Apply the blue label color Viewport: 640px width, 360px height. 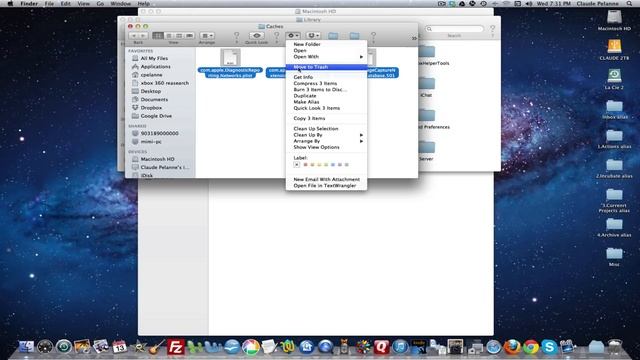pos(333,165)
